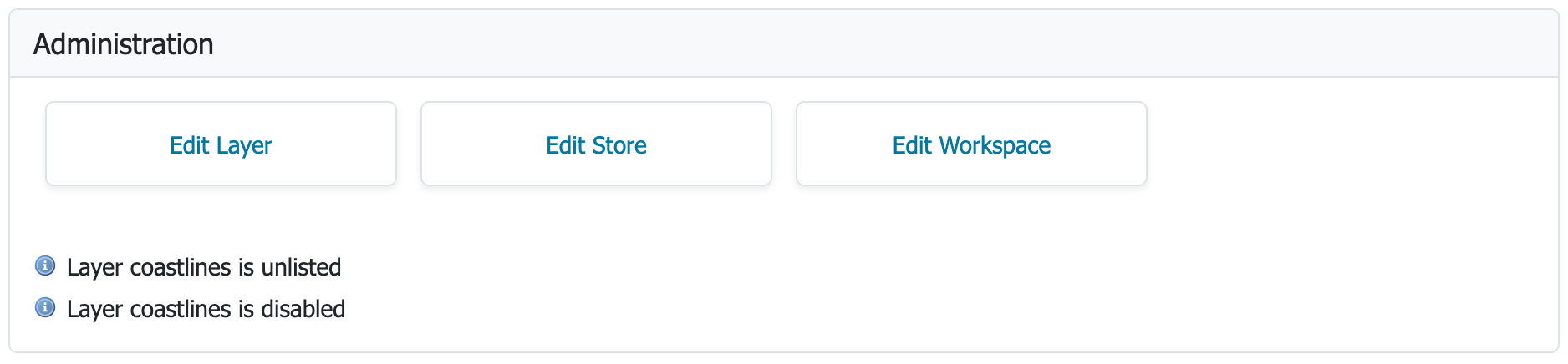Open the Edit Store page
The image size is (1568, 364).
click(x=596, y=144)
